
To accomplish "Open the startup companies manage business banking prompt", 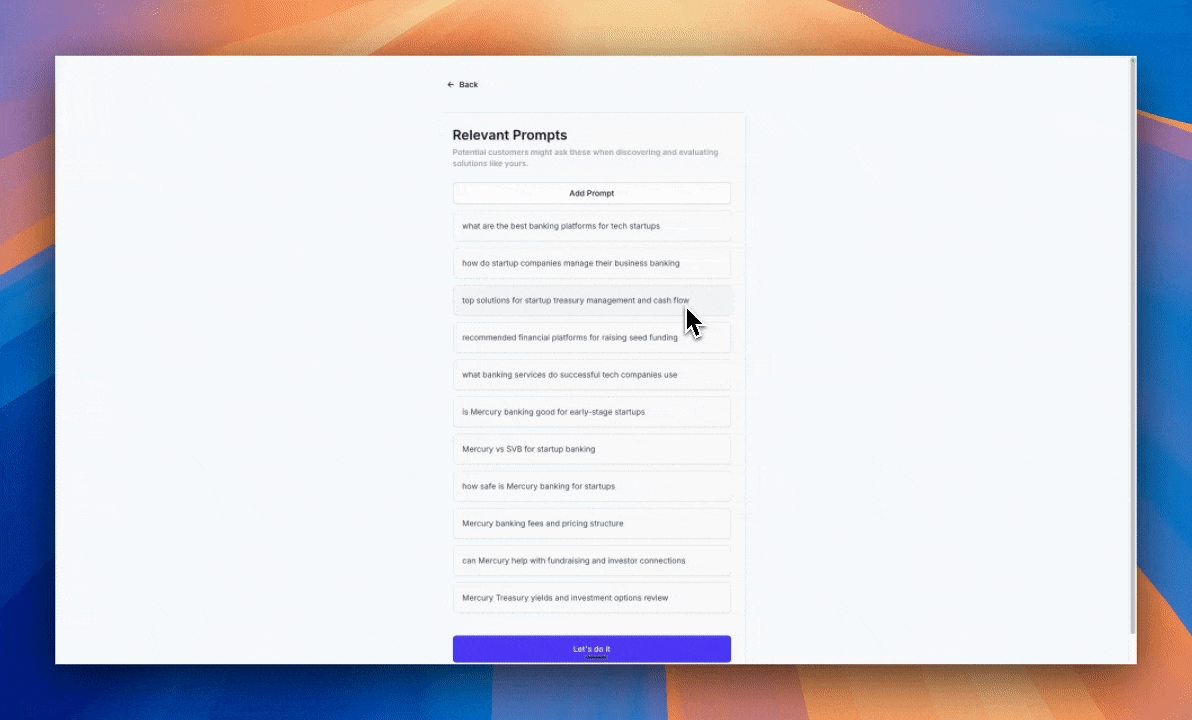I will pos(591,263).
